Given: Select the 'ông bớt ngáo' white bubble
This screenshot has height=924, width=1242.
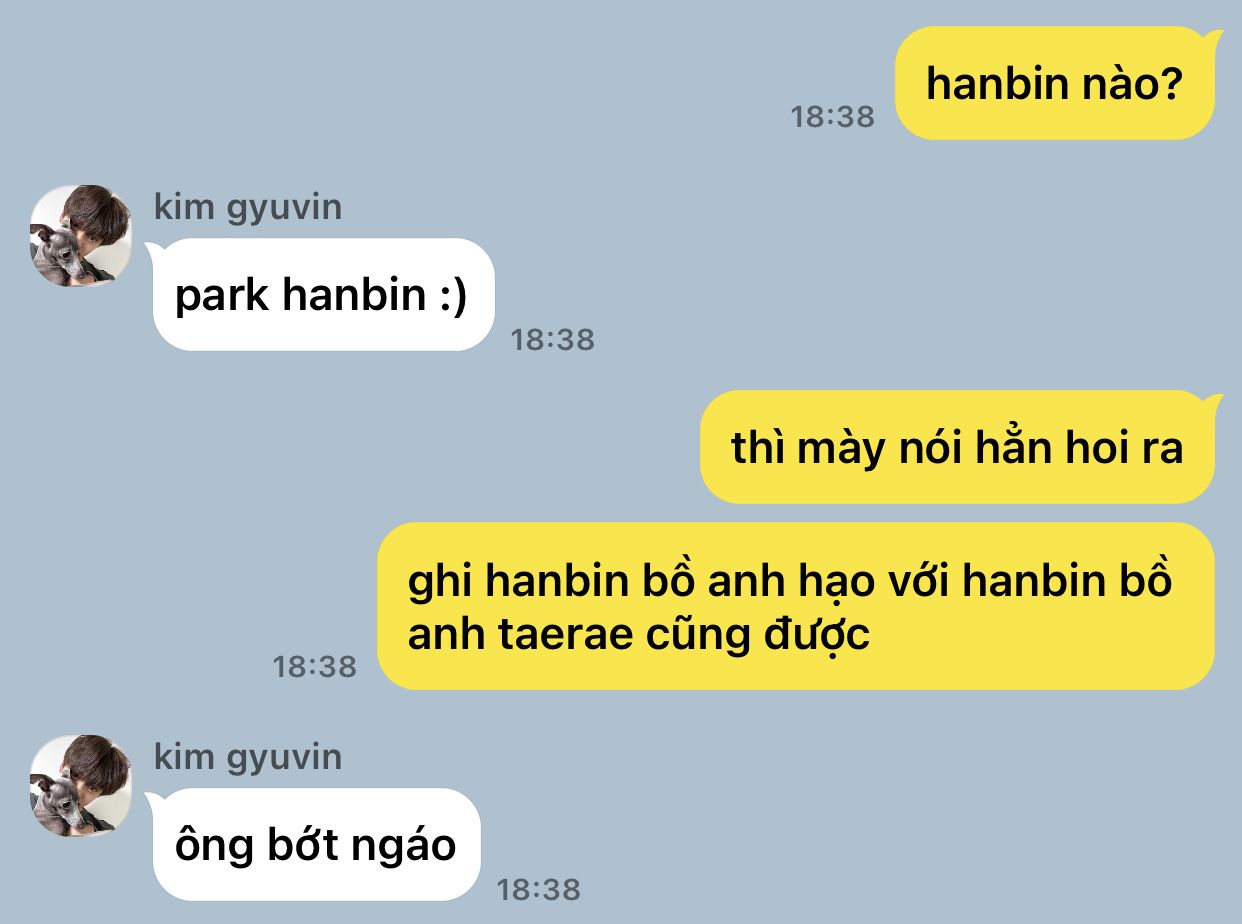Looking at the screenshot, I should tap(316, 845).
